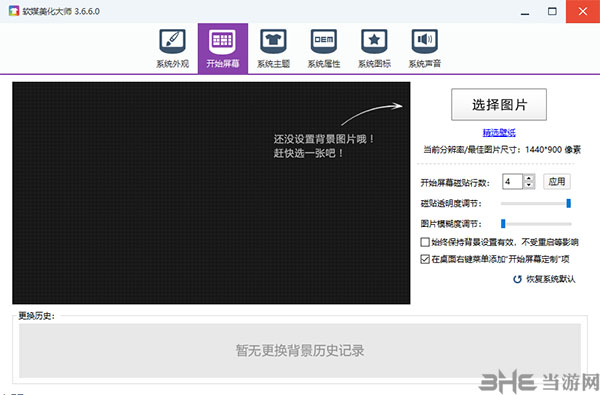Screen dimensions: 600x395
Task: Click 恢复系统默认 restore link
Action: [x=551, y=279]
